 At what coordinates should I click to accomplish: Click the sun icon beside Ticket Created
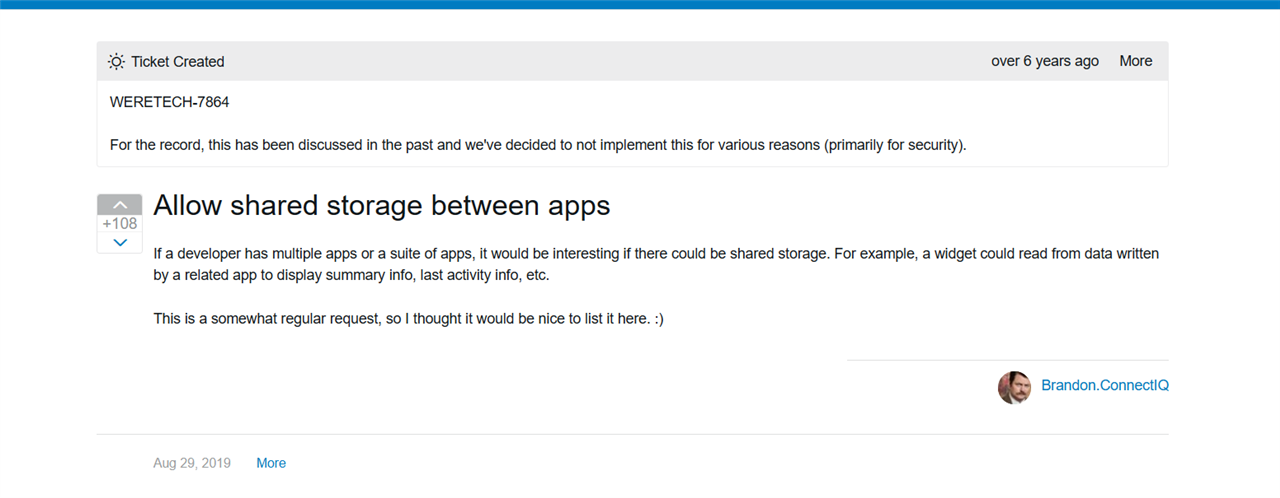(117, 62)
